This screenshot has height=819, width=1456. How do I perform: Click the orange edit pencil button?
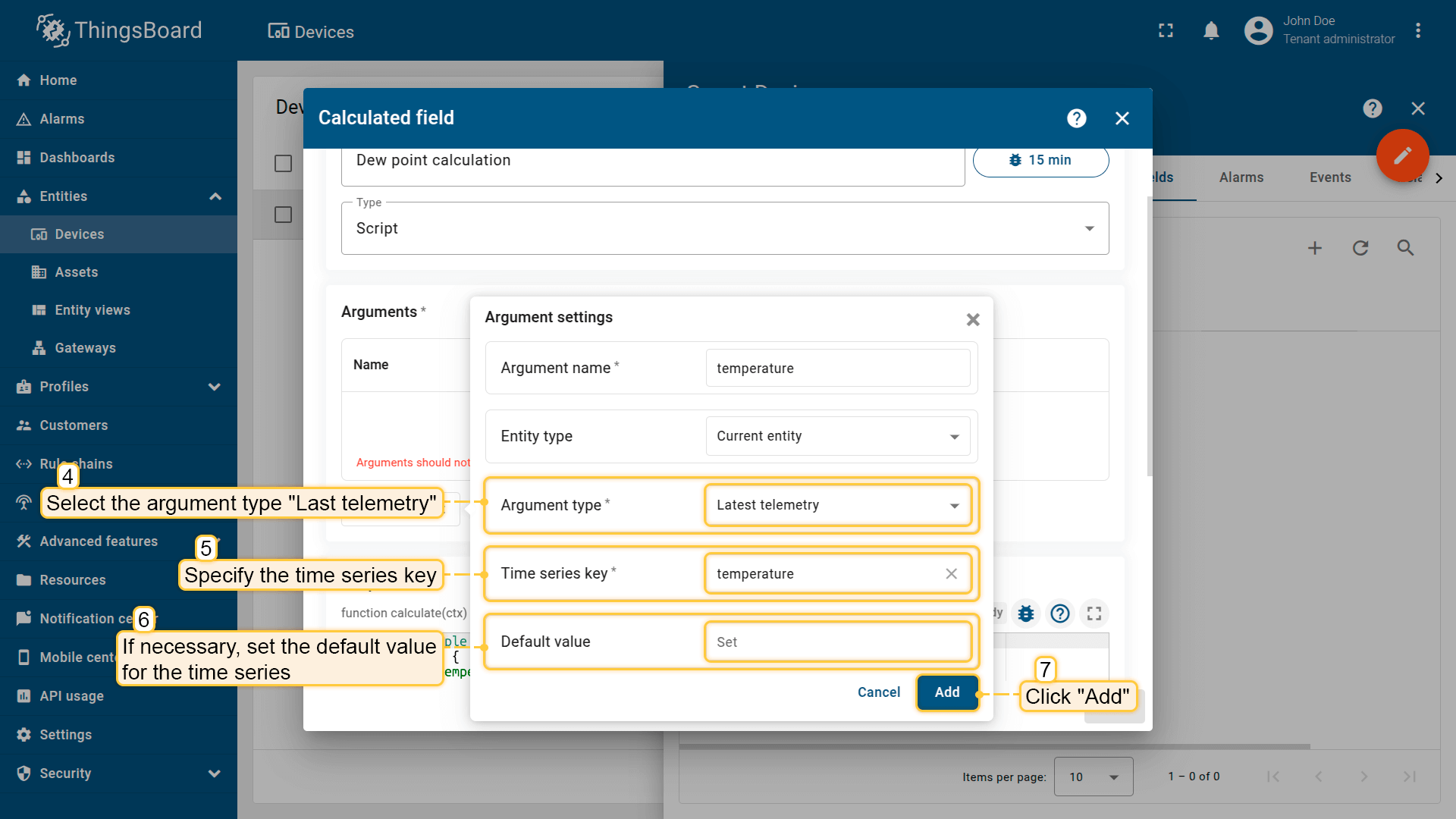(x=1402, y=155)
